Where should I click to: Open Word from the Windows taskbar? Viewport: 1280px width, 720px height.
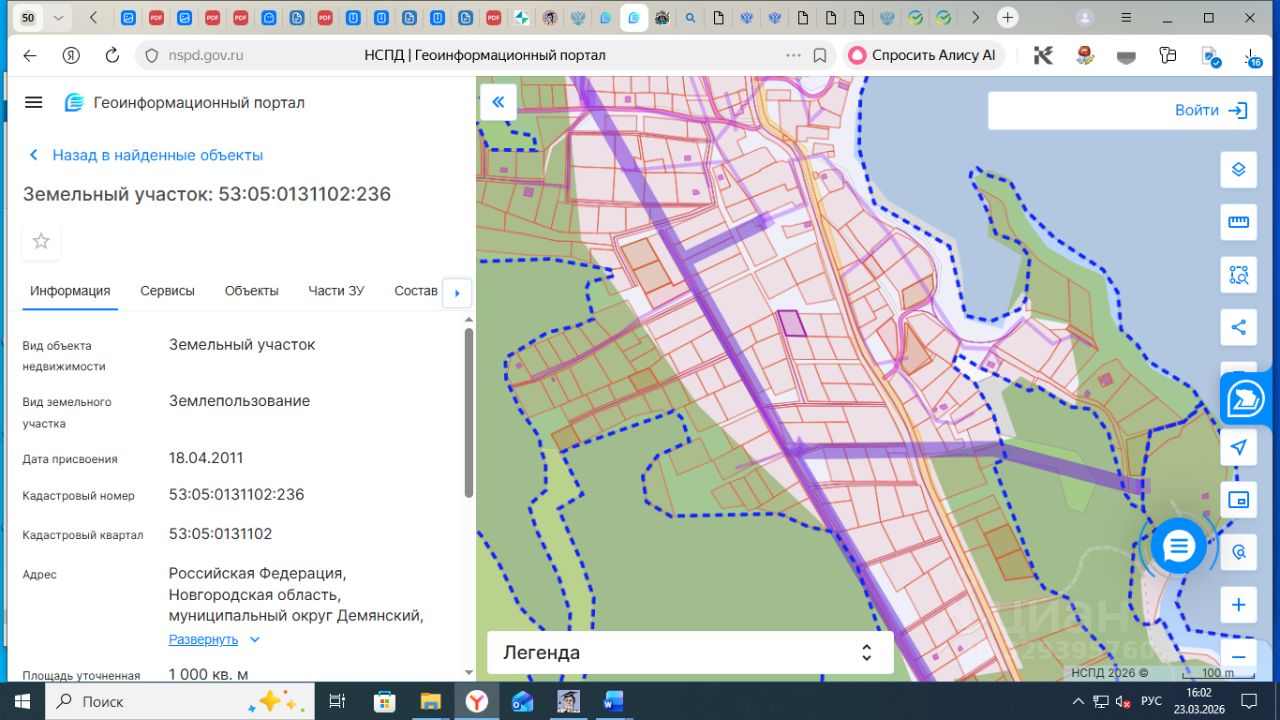(613, 701)
